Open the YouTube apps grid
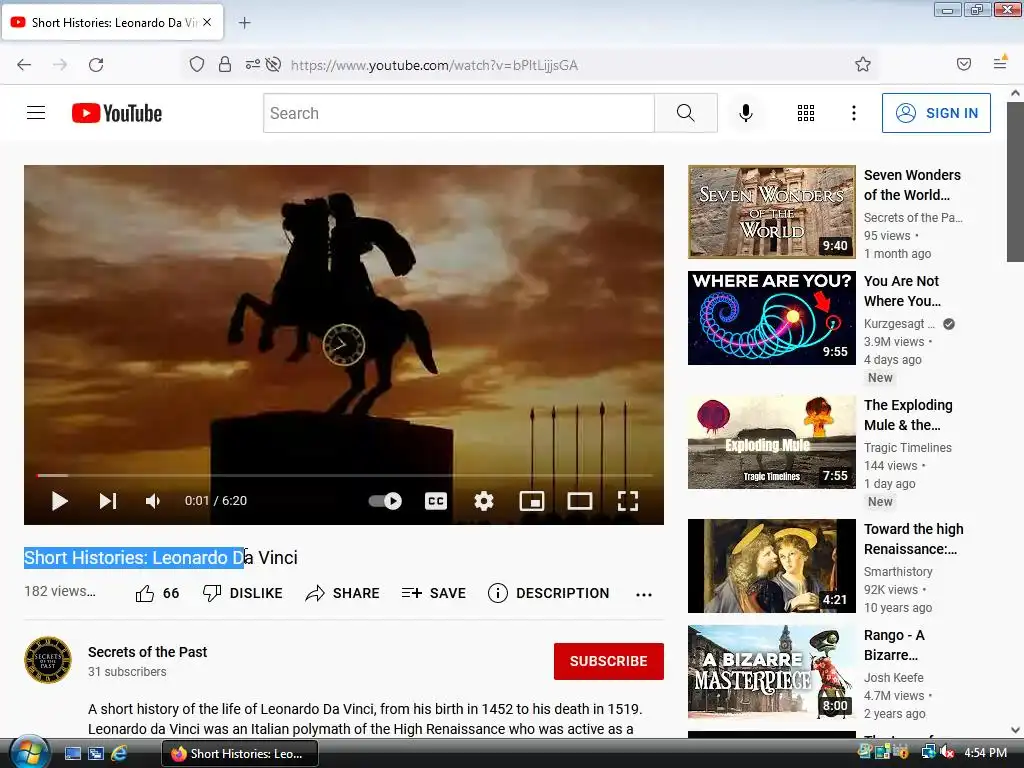 tap(806, 113)
